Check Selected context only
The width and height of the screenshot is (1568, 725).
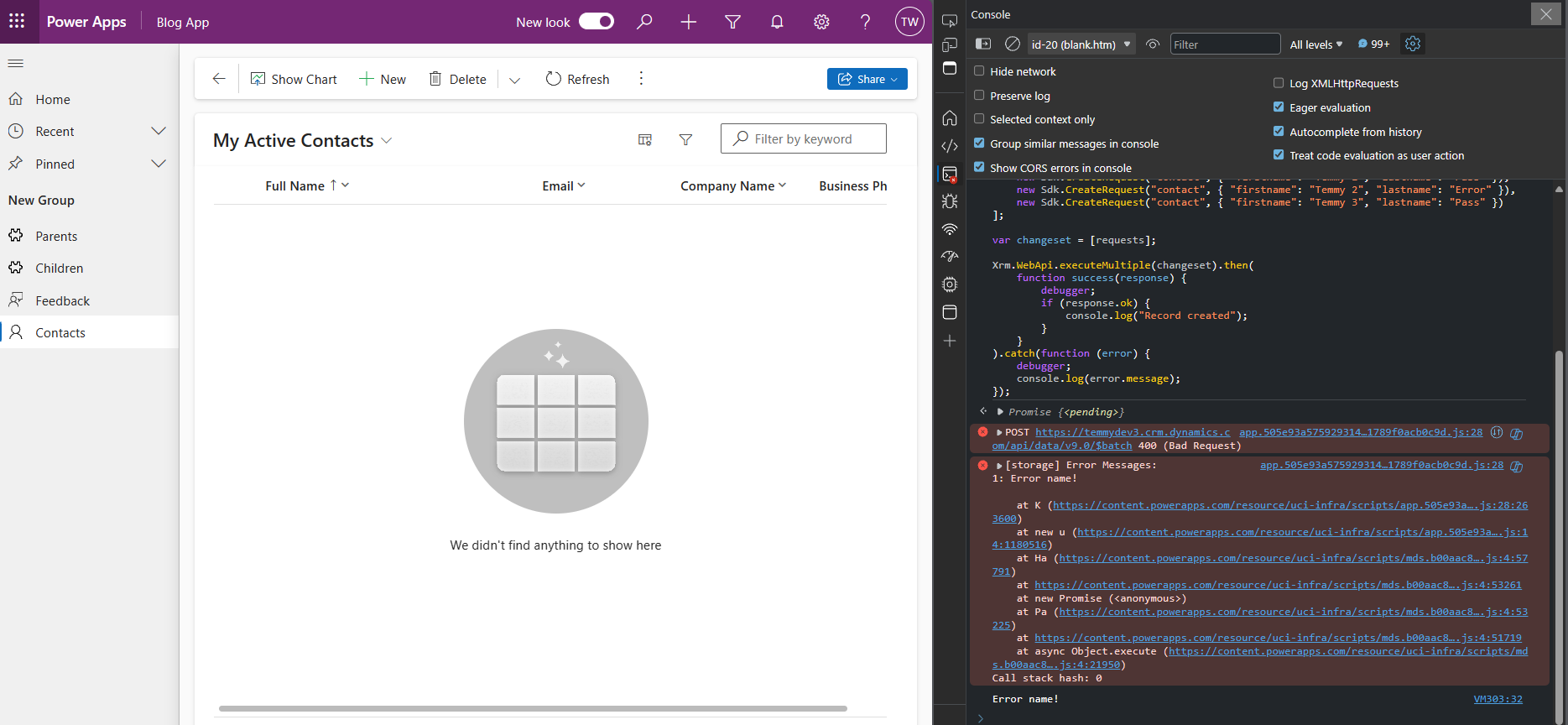point(979,119)
